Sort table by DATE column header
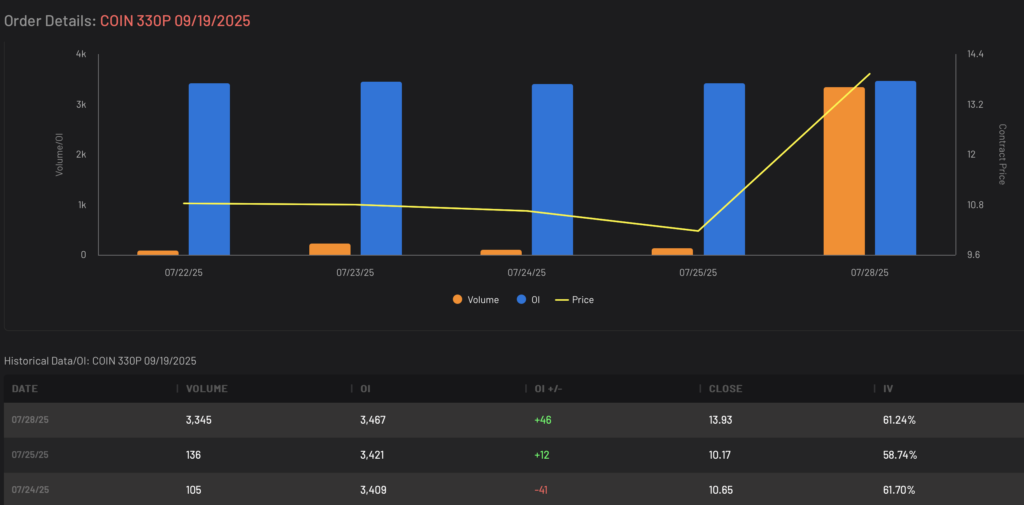The image size is (1024, 505). 25,388
